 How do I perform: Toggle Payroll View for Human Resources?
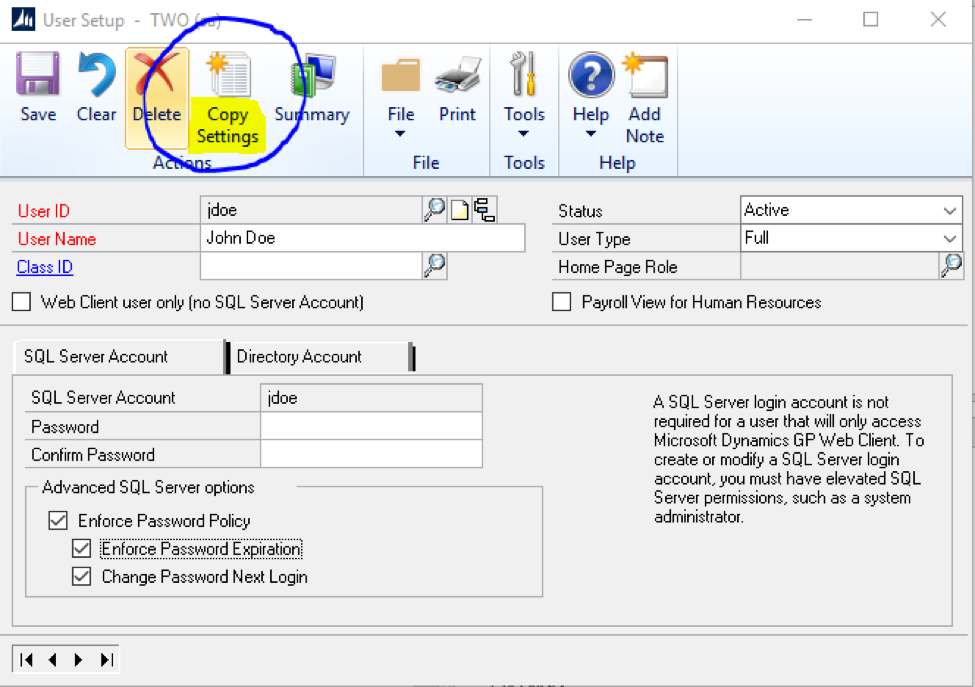[562, 302]
